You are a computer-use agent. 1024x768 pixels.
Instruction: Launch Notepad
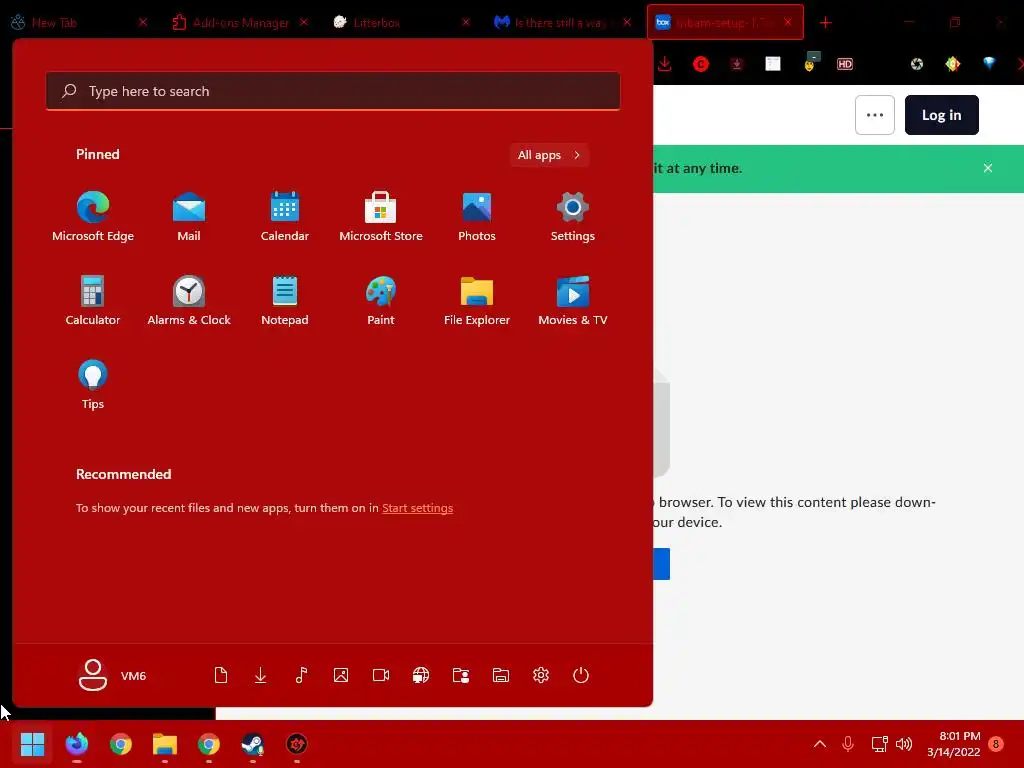[285, 300]
